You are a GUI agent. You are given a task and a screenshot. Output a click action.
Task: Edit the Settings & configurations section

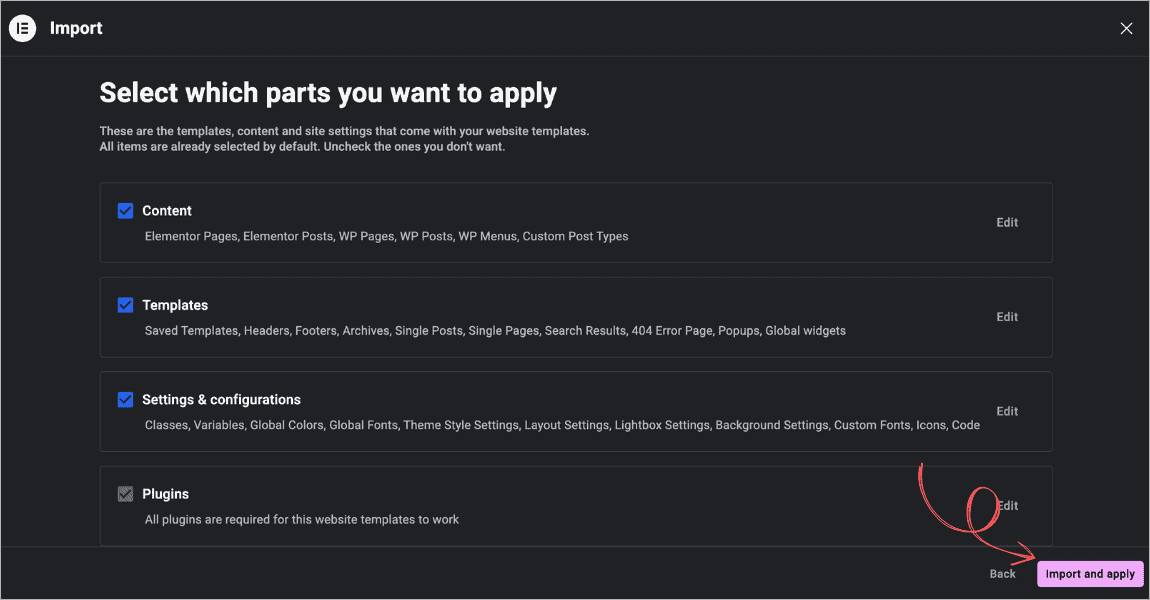(x=1007, y=411)
